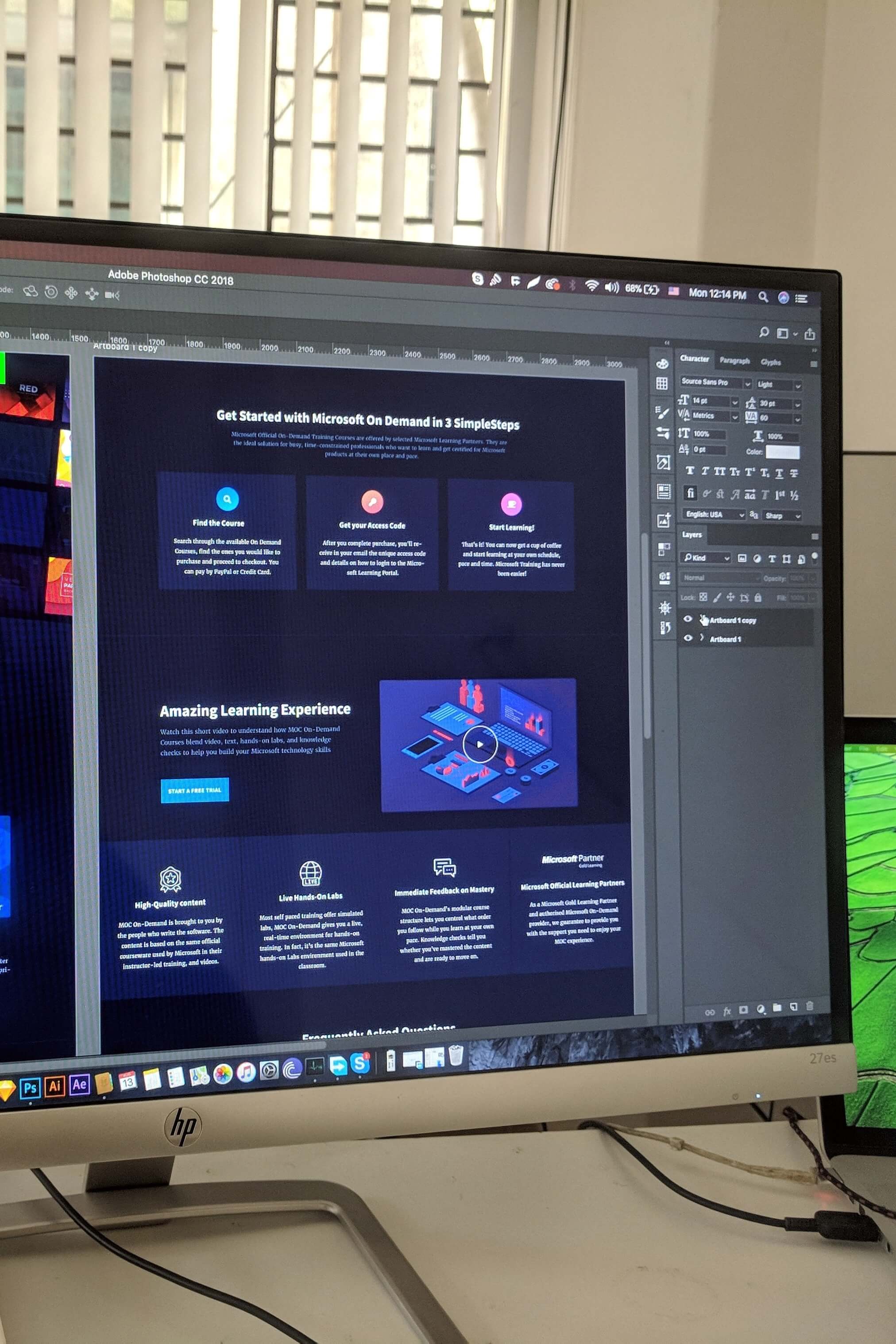Image resolution: width=896 pixels, height=1344 pixels.
Task: Toggle Faux Bold text style
Action: pos(690,470)
